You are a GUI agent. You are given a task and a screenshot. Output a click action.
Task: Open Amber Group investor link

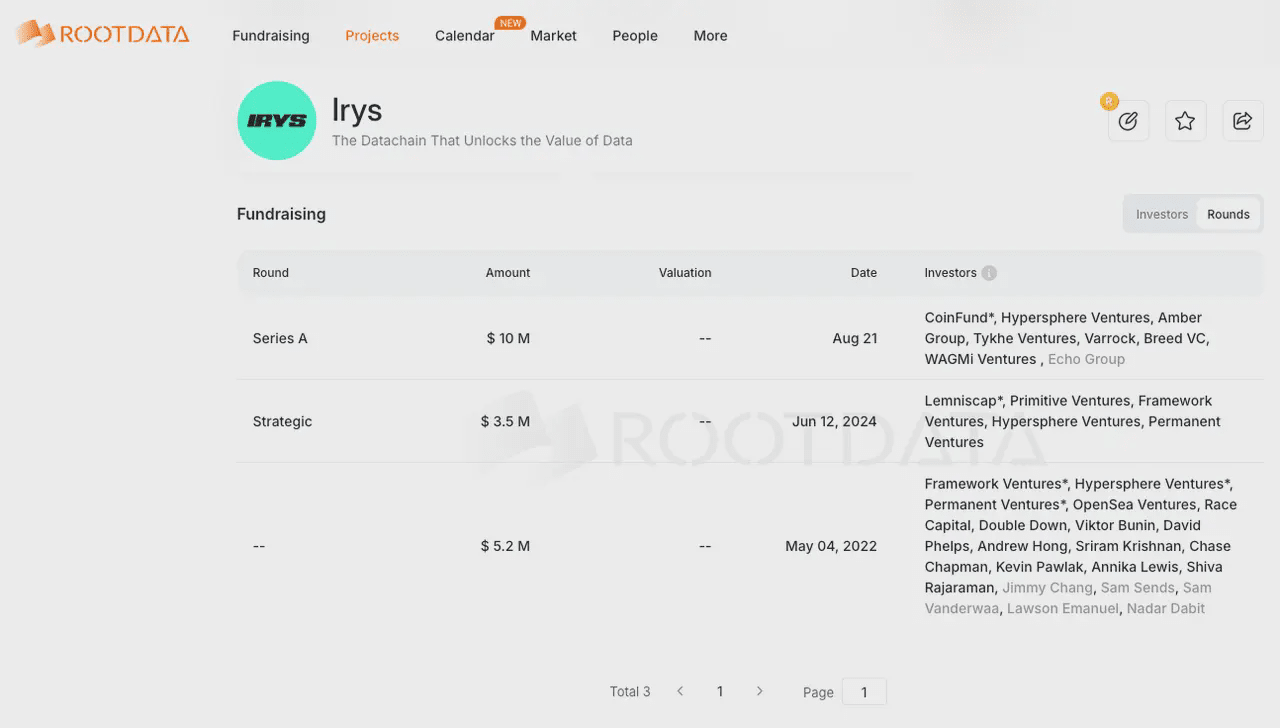[1063, 328]
